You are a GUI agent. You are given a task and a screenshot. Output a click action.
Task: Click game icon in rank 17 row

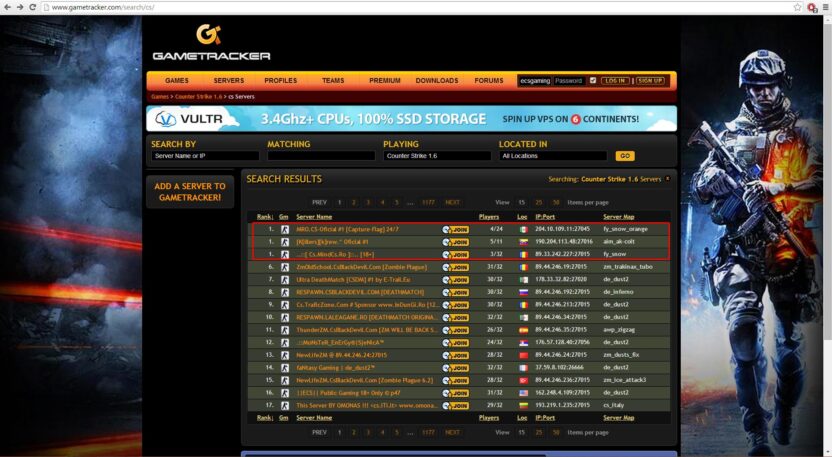click(x=284, y=406)
